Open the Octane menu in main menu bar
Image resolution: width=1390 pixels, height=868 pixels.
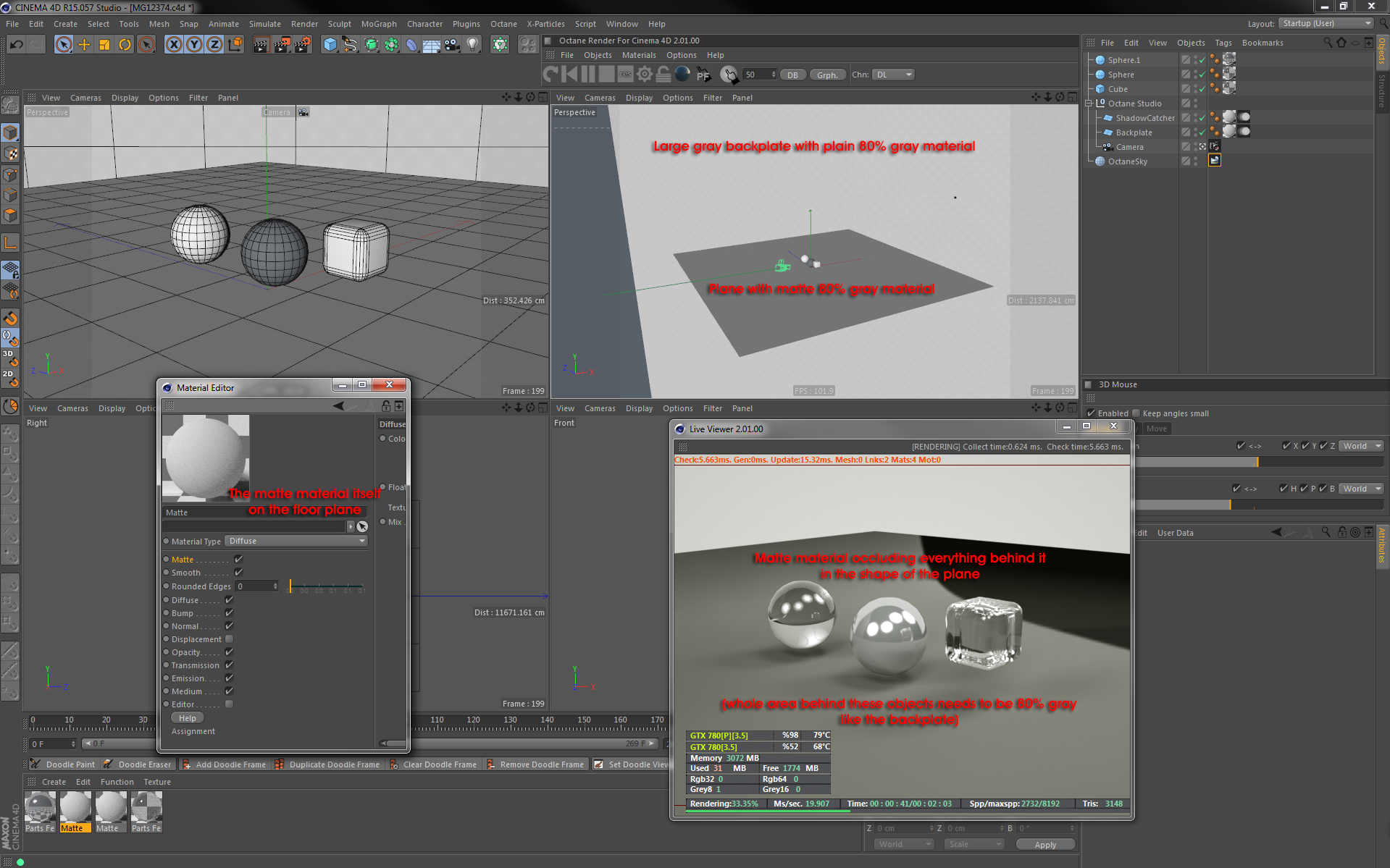coord(503,24)
